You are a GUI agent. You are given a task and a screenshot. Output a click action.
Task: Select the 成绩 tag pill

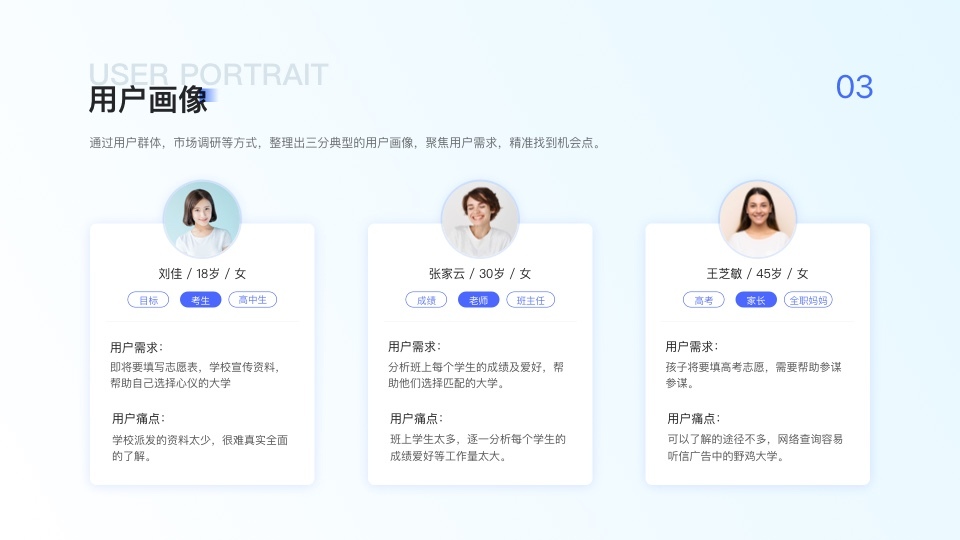[426, 300]
